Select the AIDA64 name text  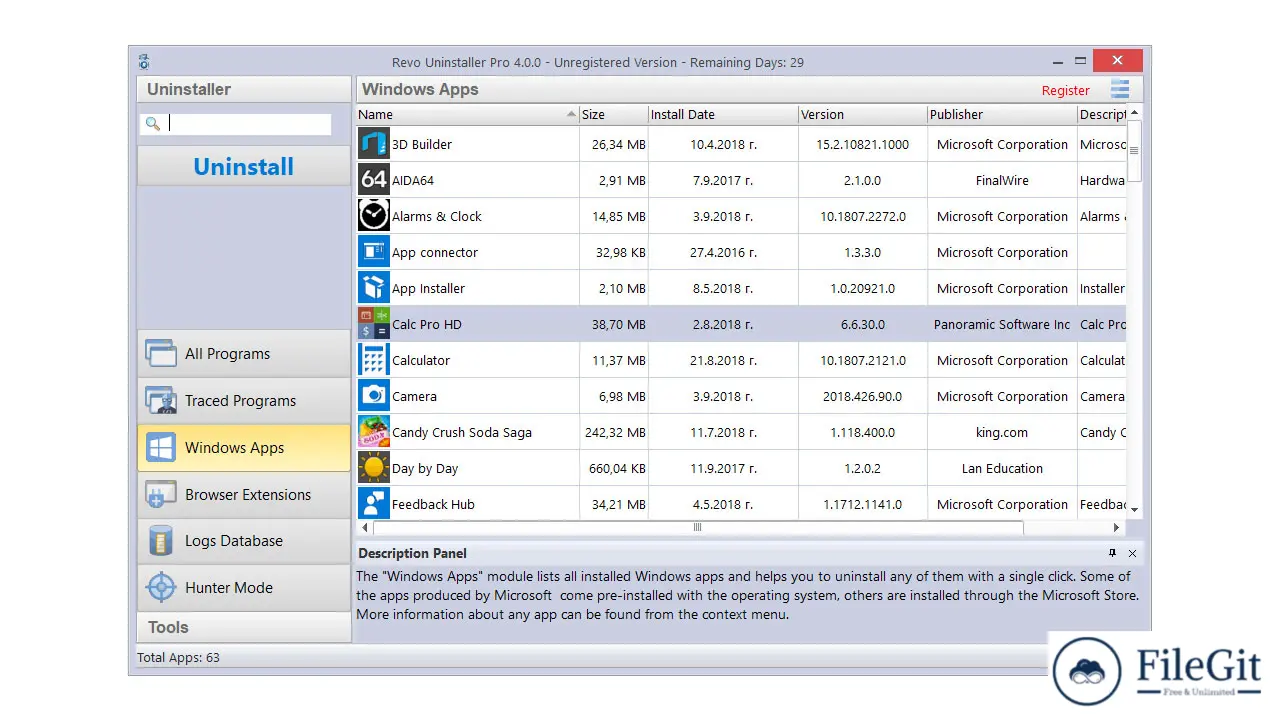coord(413,180)
